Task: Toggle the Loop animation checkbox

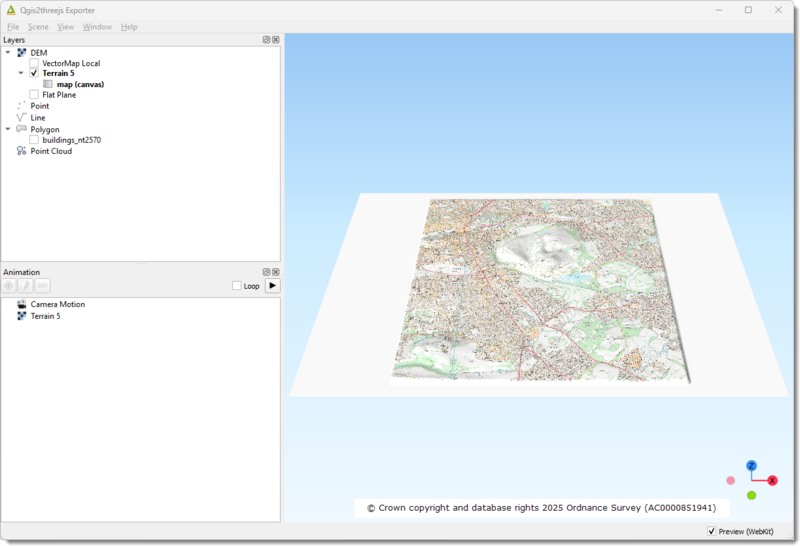Action: click(x=237, y=286)
